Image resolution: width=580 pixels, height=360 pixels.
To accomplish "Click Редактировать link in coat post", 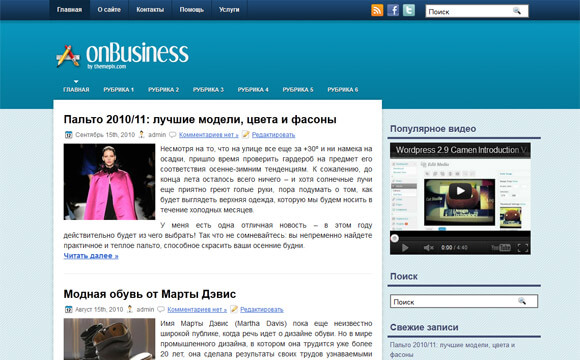I will point(273,135).
